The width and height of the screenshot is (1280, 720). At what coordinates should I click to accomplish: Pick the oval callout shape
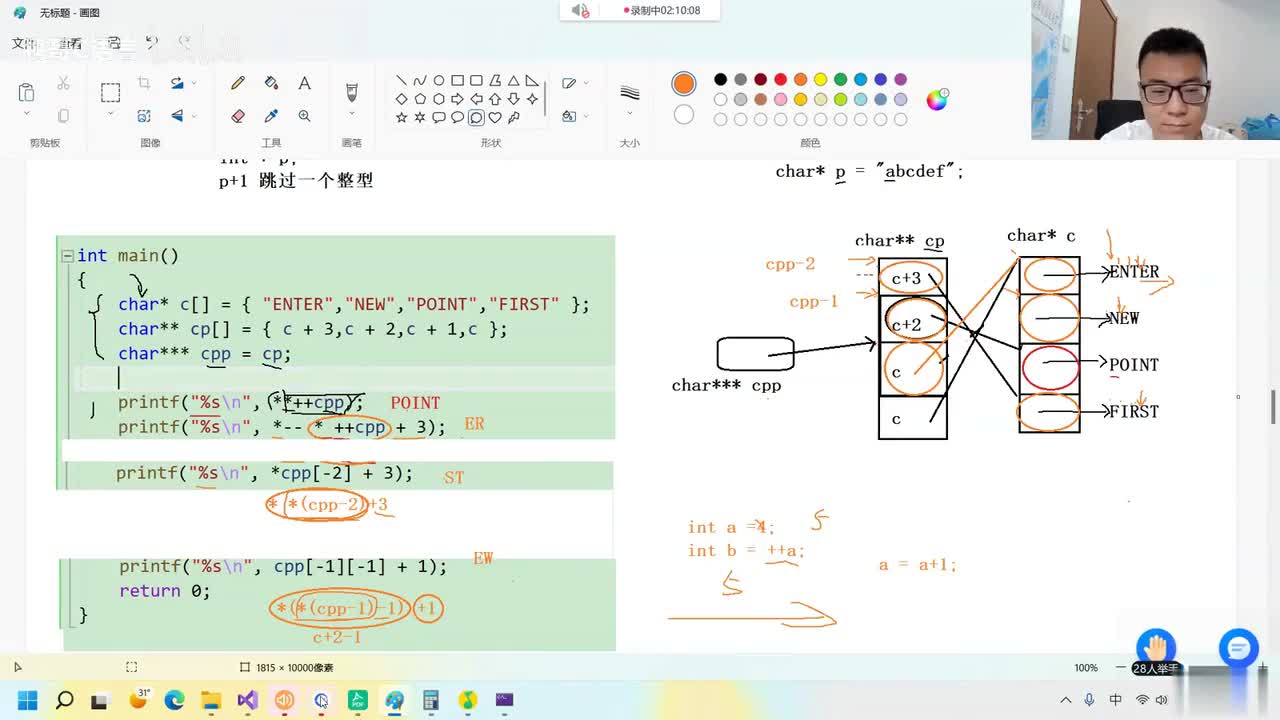tap(457, 118)
